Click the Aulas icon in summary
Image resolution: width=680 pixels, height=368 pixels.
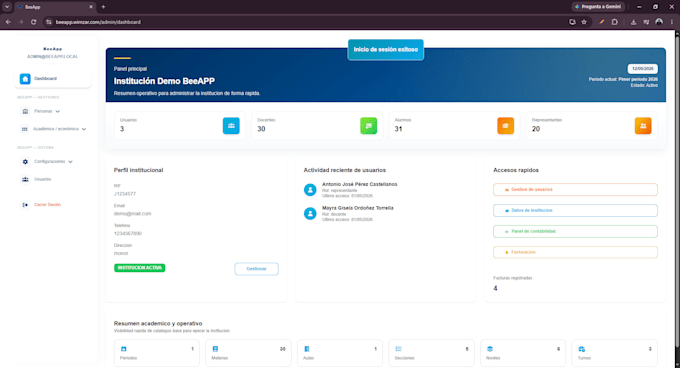307,349
